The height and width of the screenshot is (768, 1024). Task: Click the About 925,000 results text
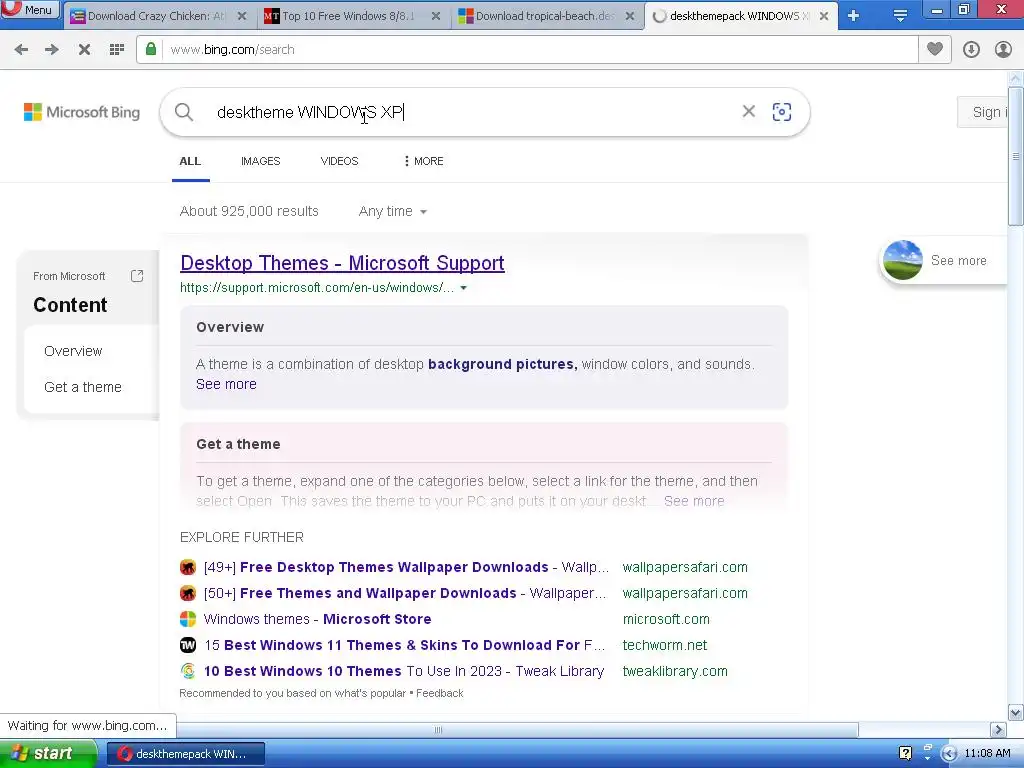[x=249, y=212]
